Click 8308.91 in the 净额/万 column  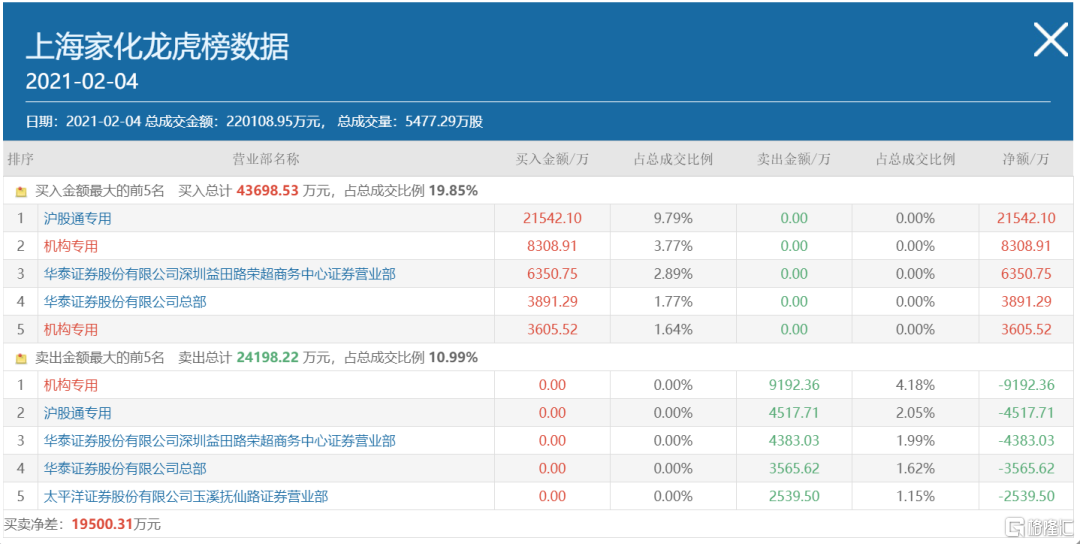(1026, 246)
